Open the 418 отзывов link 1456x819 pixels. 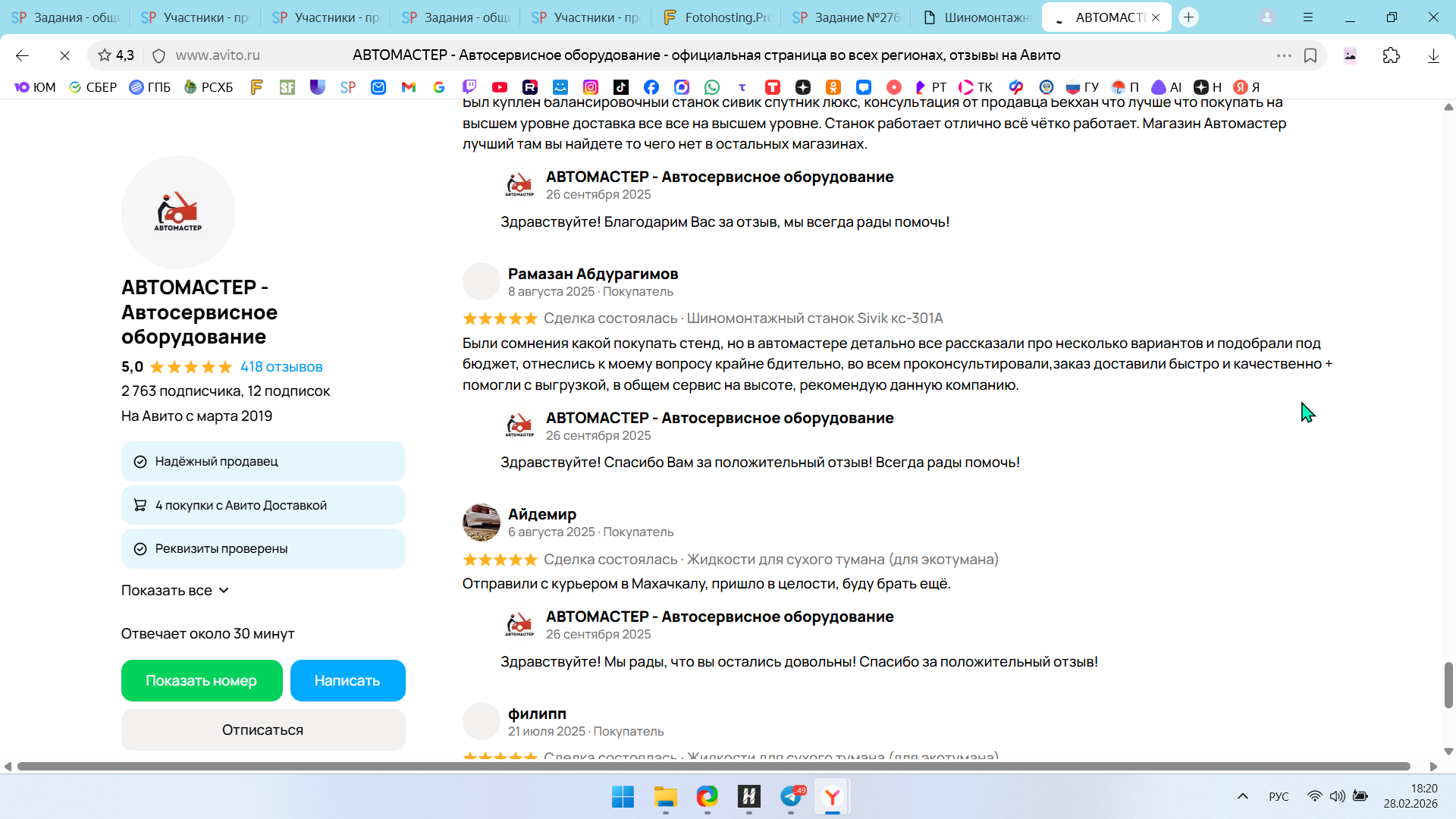coord(281,367)
